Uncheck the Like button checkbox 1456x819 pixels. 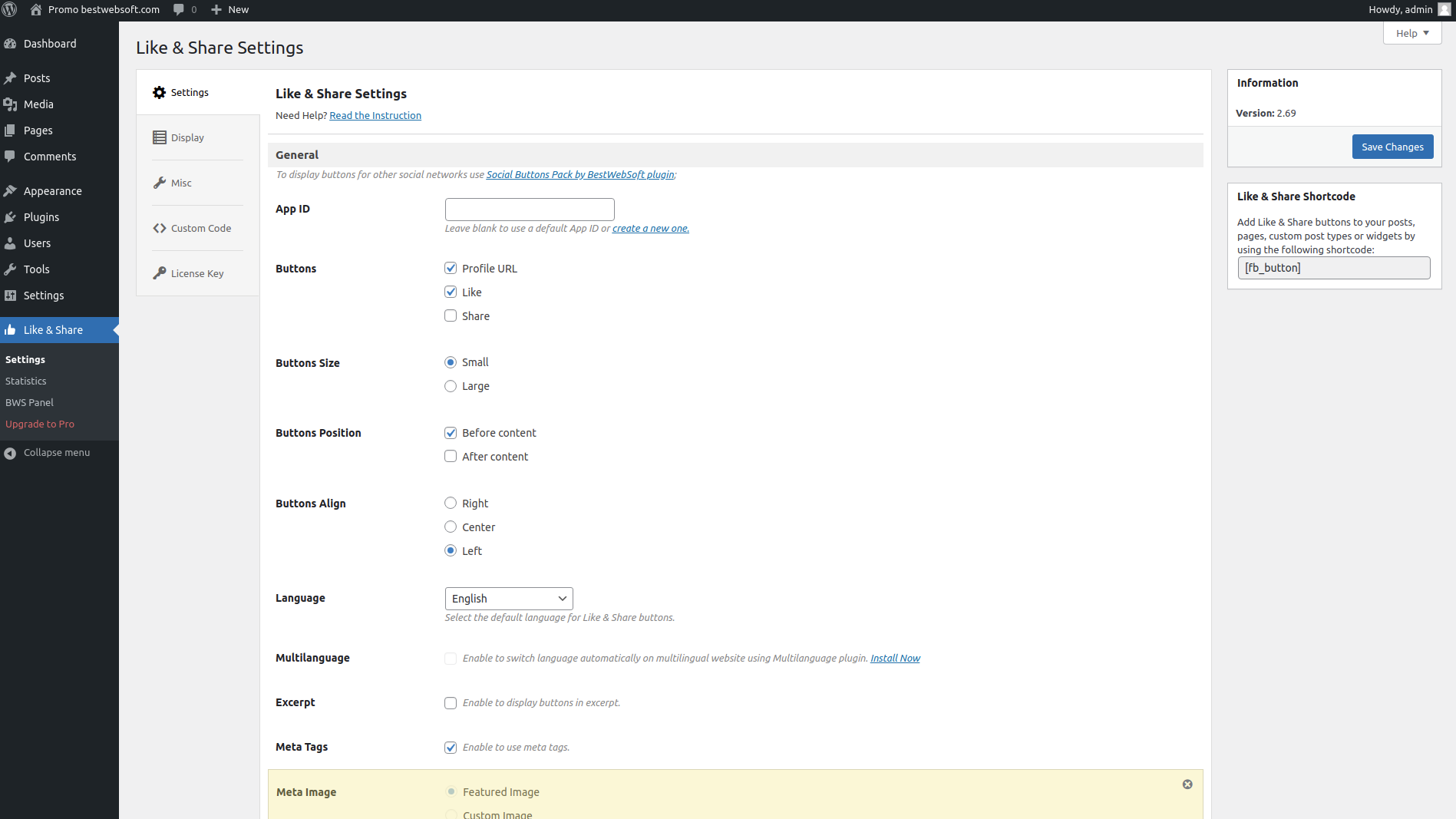451,292
